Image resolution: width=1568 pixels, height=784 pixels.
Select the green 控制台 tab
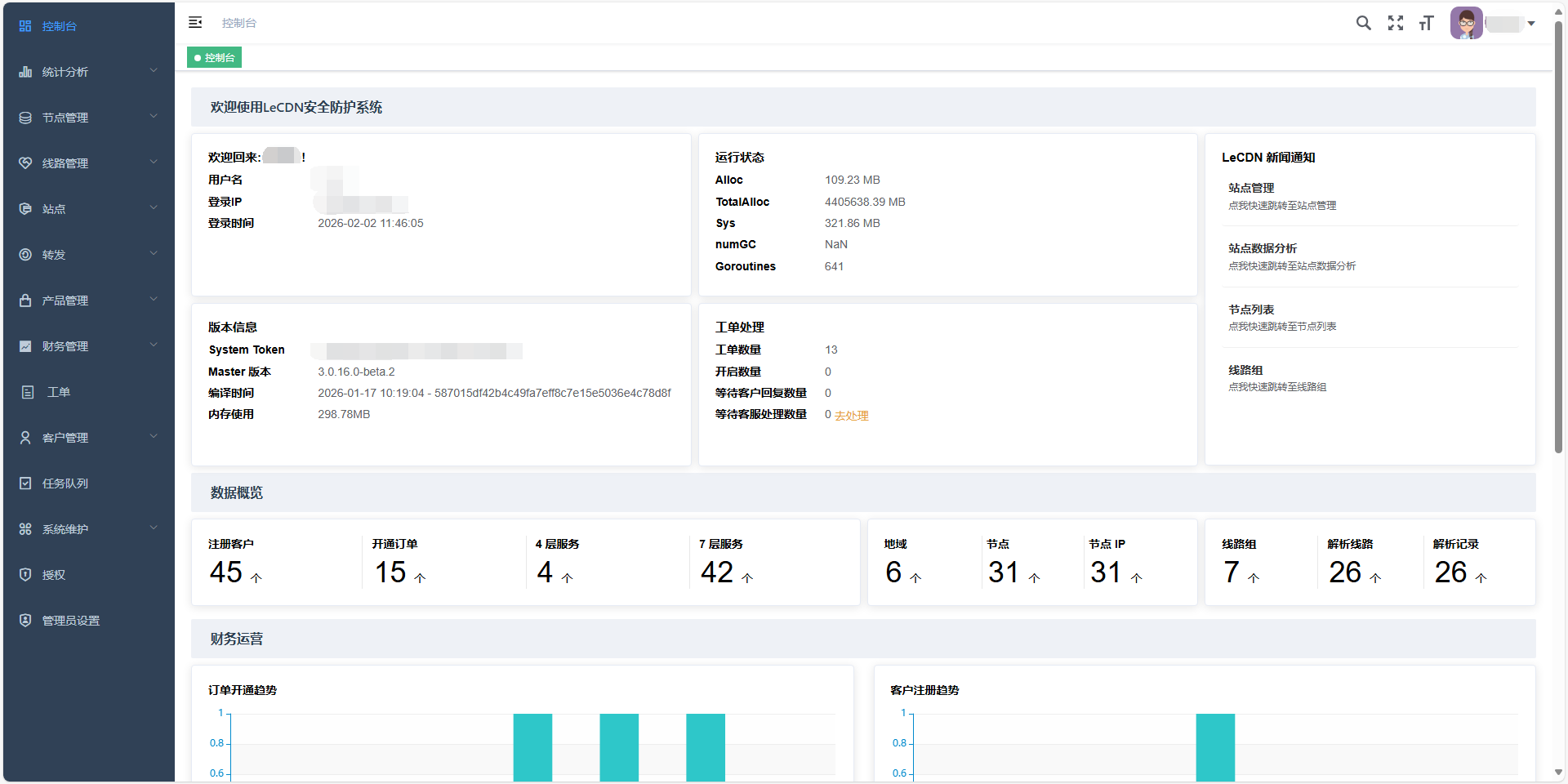point(215,58)
